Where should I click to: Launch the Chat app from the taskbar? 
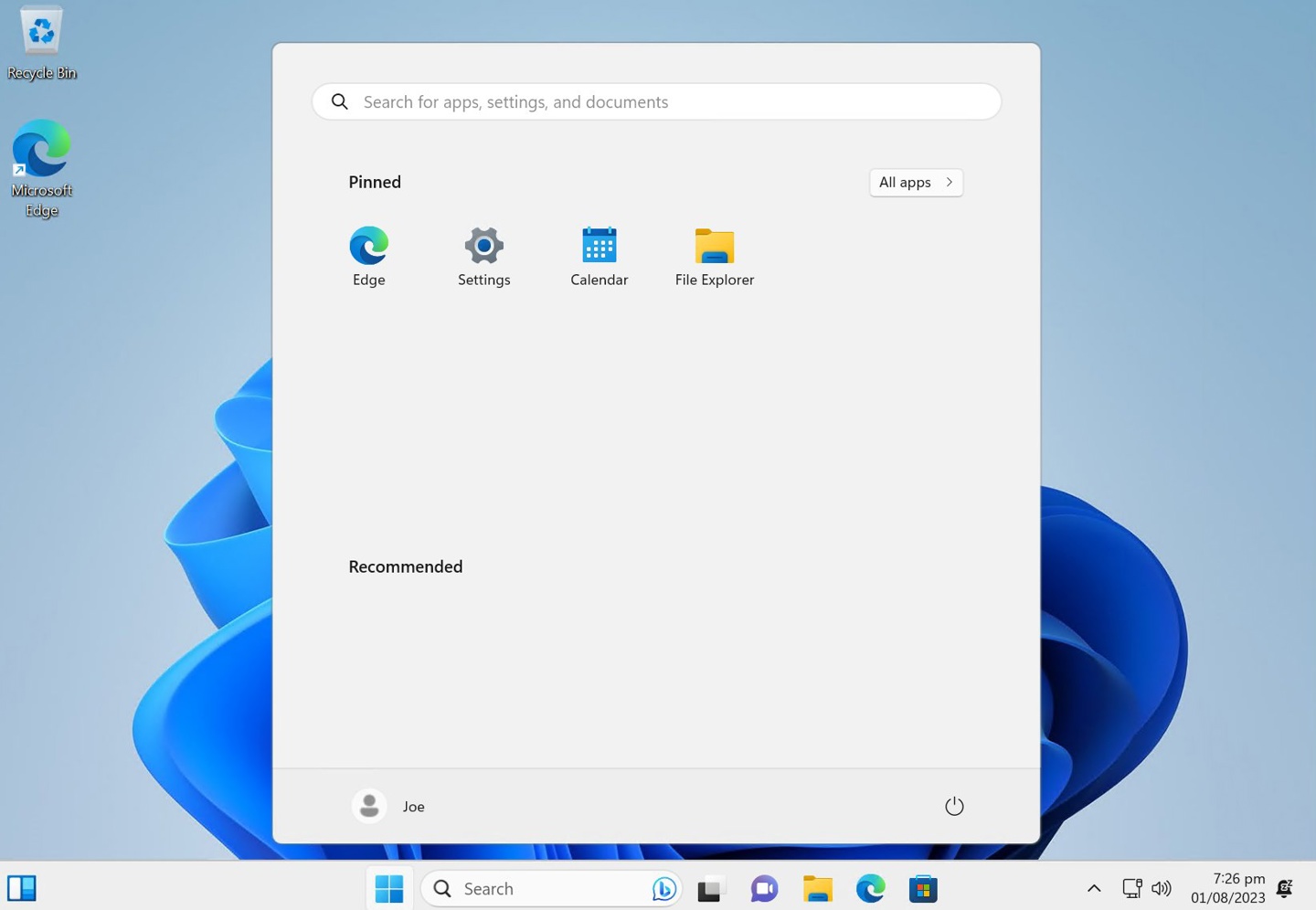[764, 888]
